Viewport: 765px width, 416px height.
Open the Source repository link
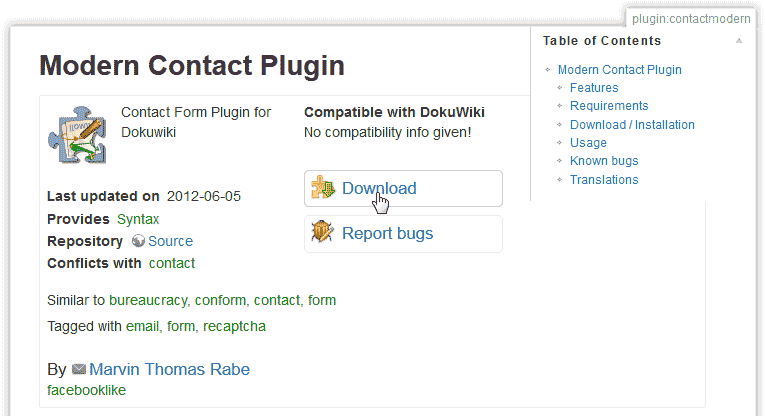point(170,241)
